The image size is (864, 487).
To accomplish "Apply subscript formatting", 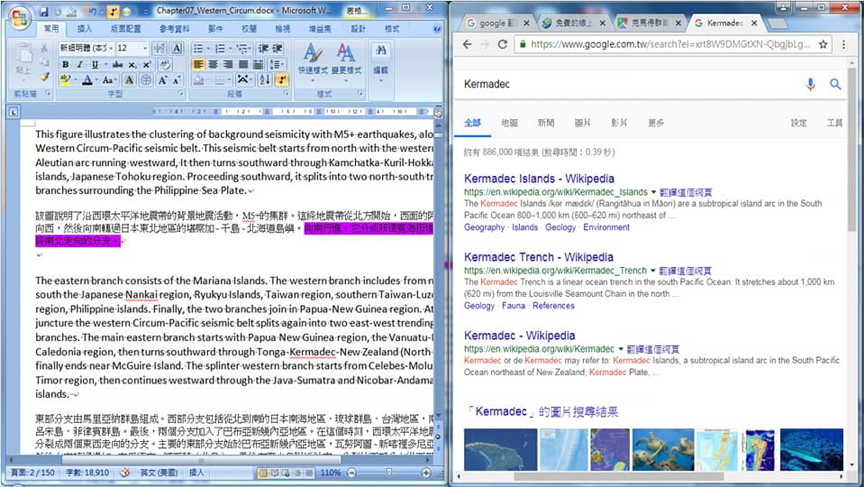I will point(132,64).
